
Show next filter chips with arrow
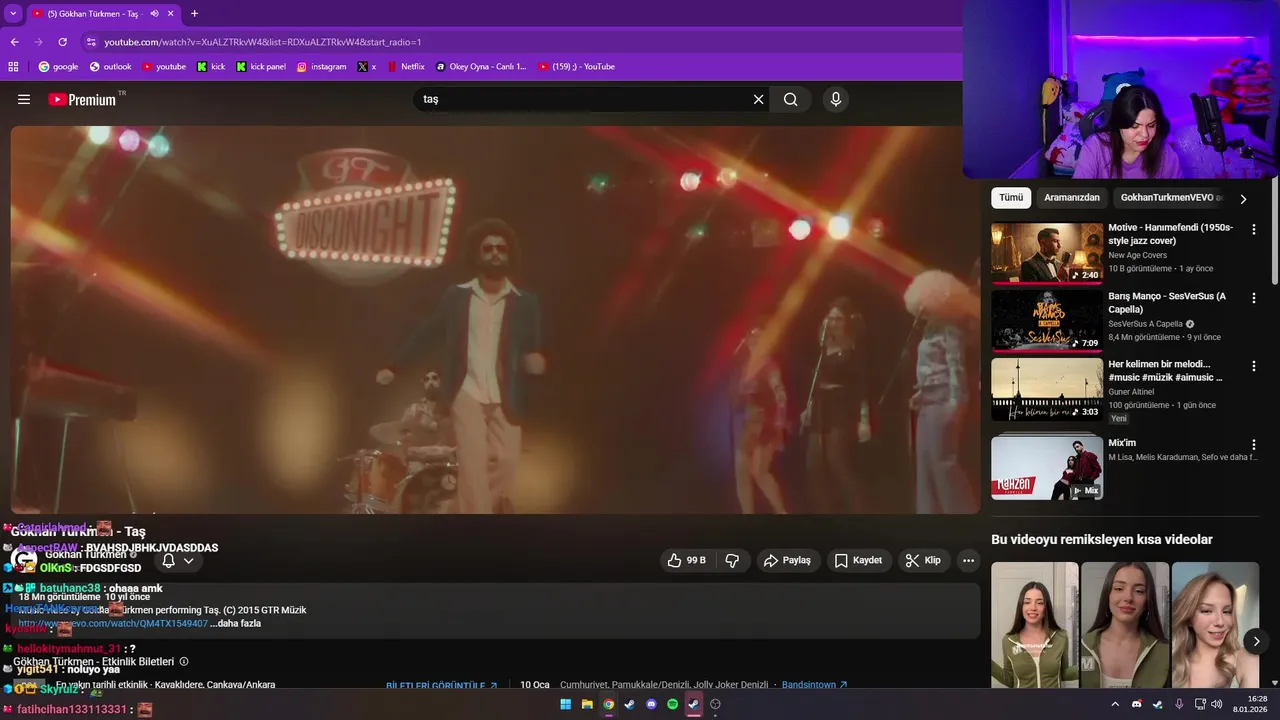click(x=1243, y=198)
